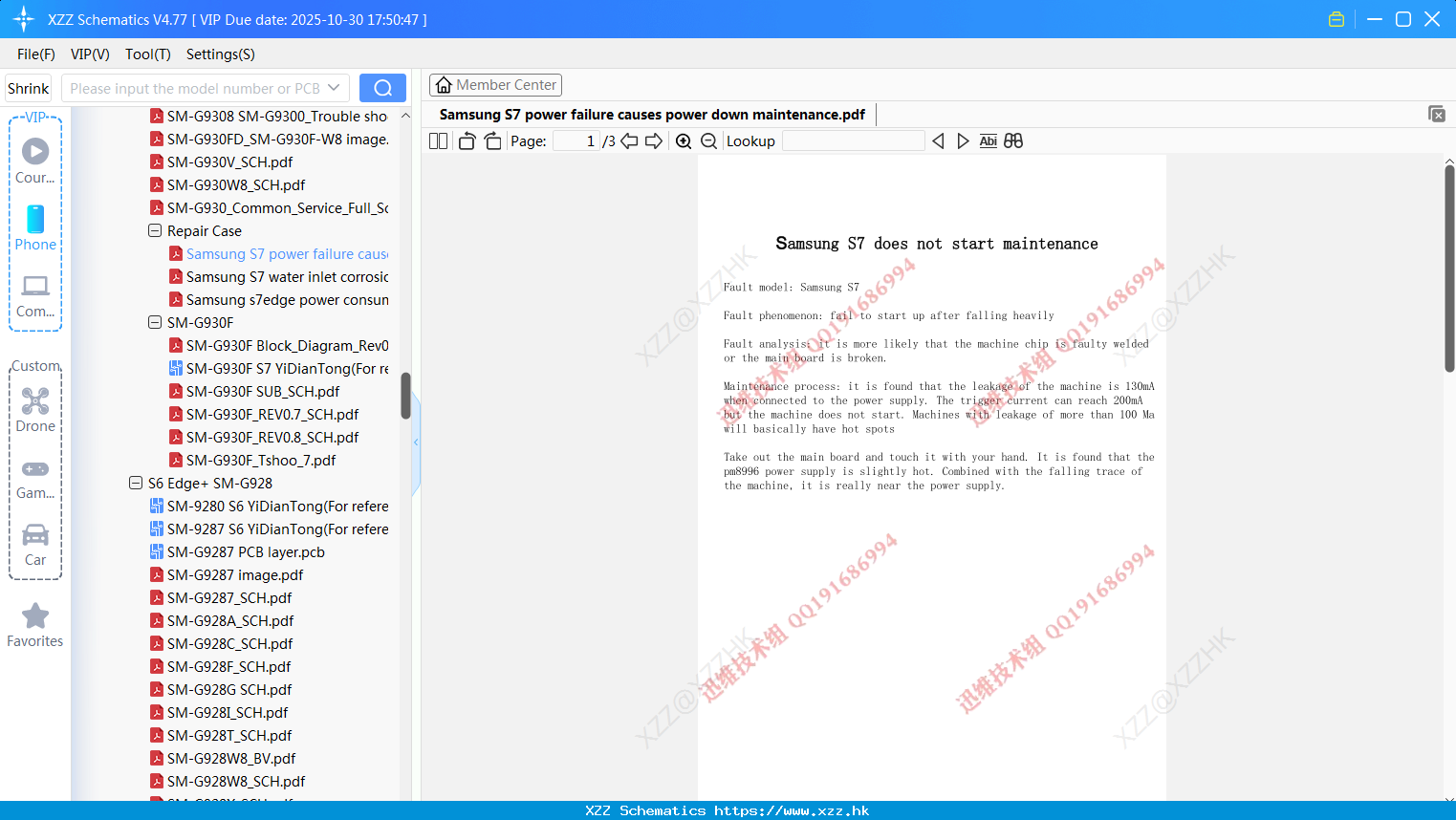Click the blue search button

pyautogui.click(x=382, y=88)
